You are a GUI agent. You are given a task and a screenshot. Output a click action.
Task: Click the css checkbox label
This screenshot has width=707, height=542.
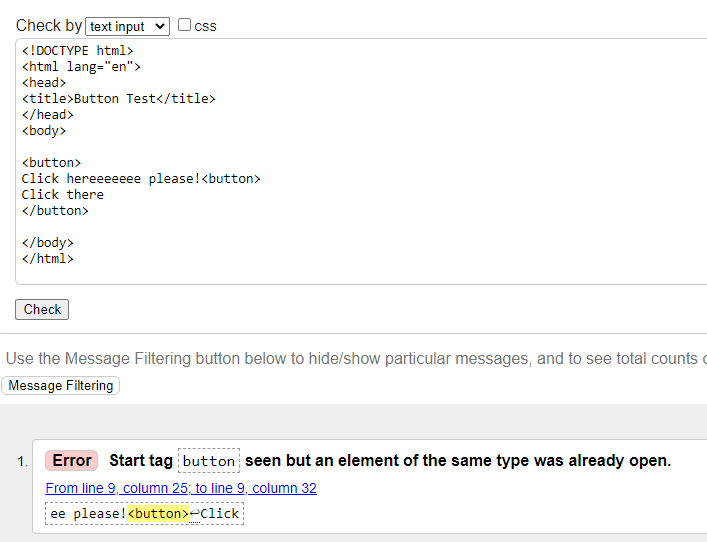[x=205, y=27]
